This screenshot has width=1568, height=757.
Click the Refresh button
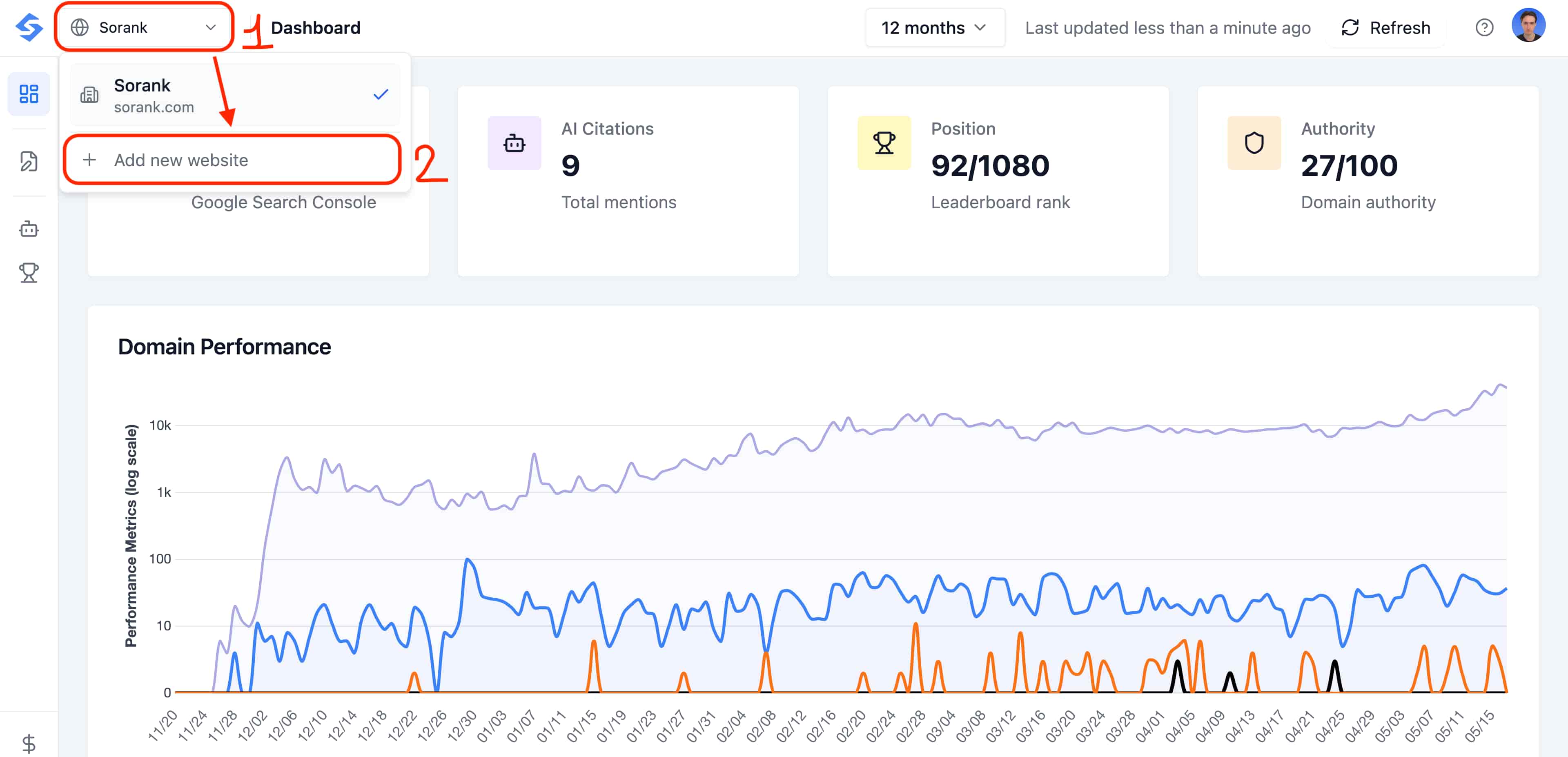1386,27
